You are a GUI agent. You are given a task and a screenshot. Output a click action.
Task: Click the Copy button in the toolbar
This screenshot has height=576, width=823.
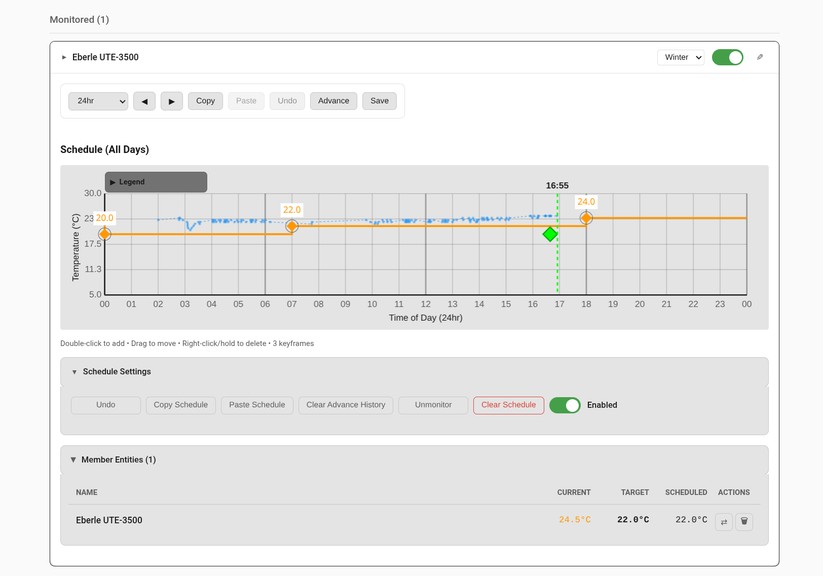pyautogui.click(x=205, y=101)
